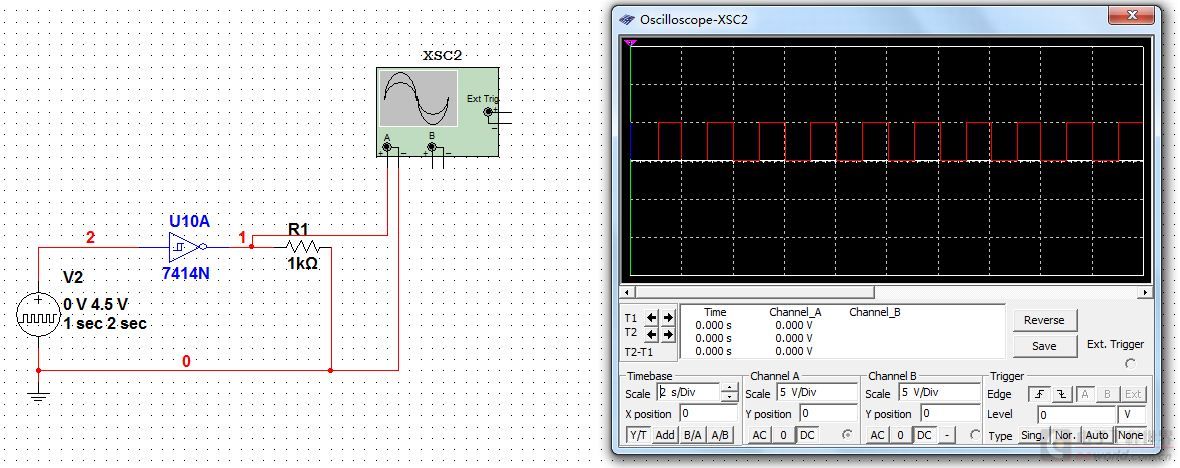
Task: Select Ext. Trigger radio button
Action: (1130, 364)
